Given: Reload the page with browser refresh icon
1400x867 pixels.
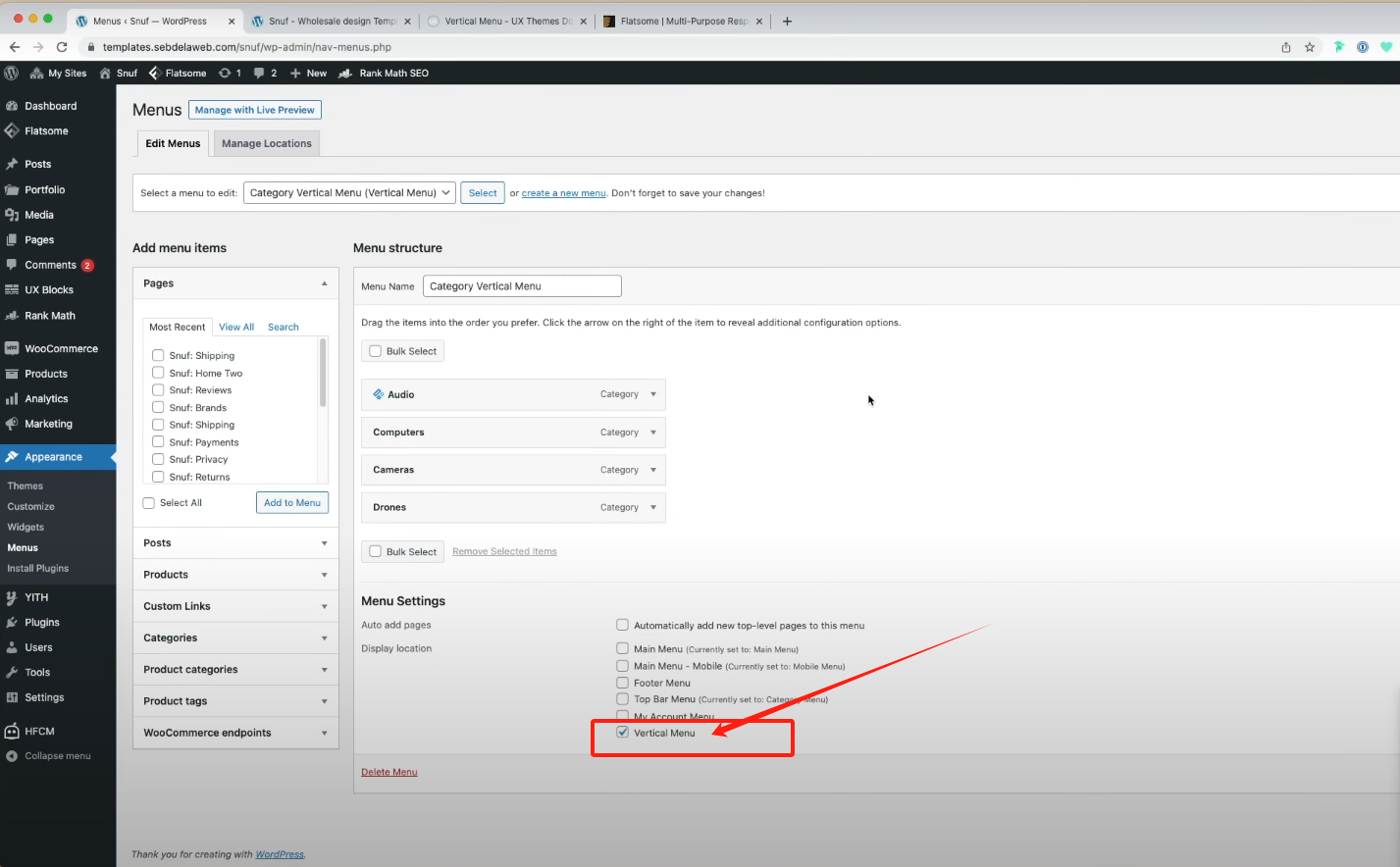Looking at the screenshot, I should click(x=62, y=47).
